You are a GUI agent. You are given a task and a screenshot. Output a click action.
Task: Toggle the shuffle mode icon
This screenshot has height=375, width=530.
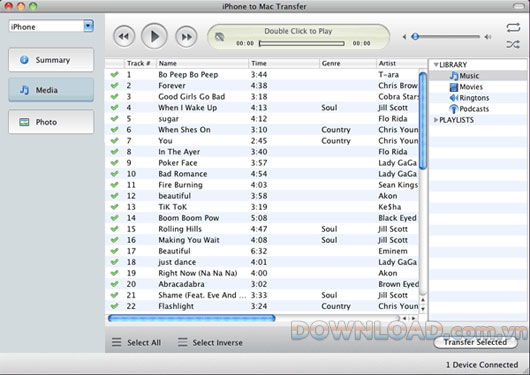513,44
